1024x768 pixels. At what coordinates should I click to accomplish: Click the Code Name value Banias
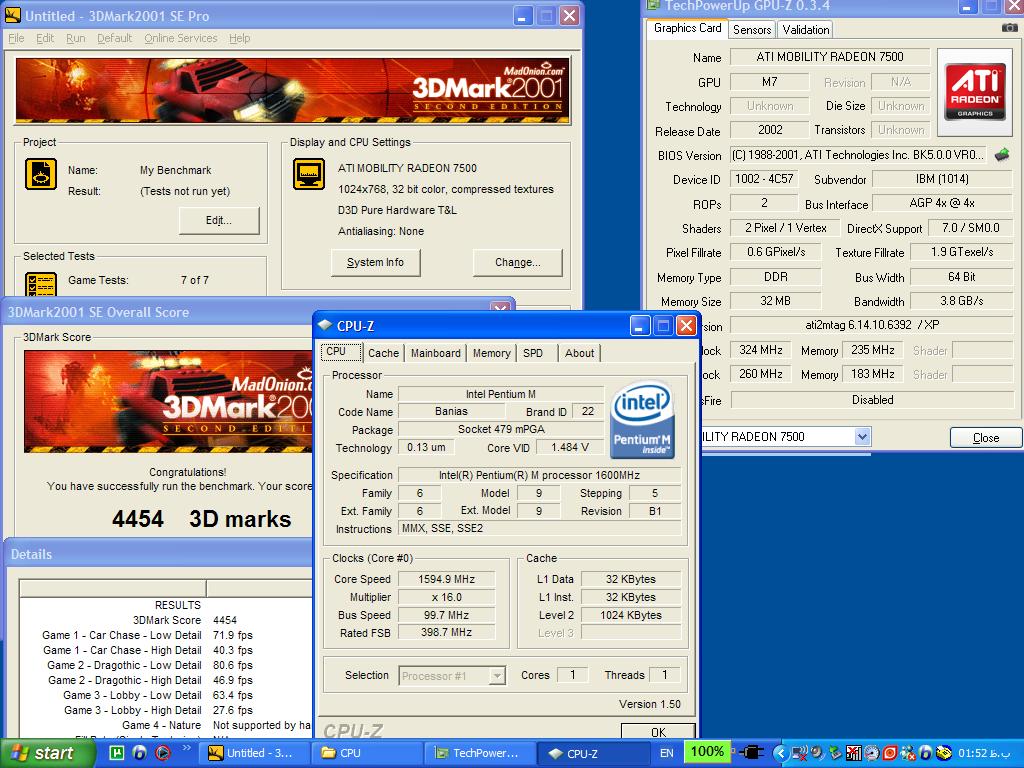click(451, 411)
